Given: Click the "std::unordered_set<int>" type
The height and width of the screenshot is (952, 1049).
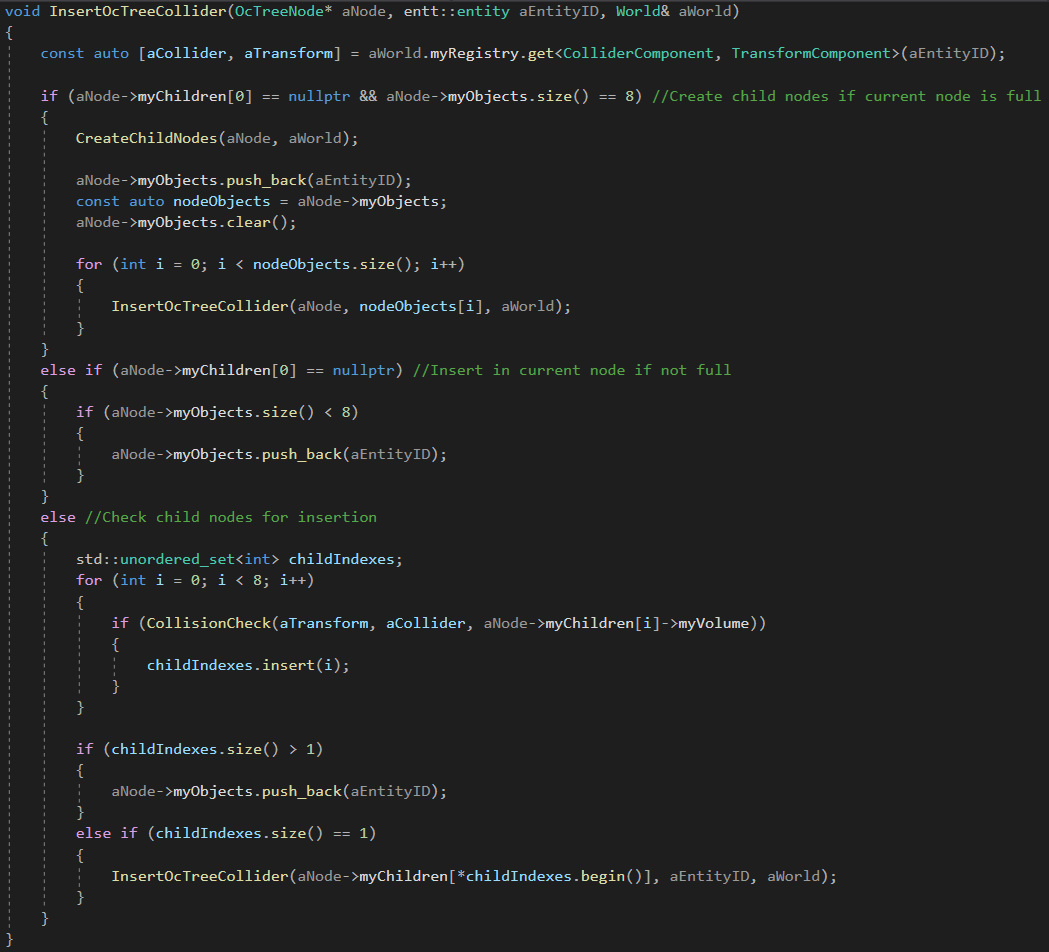Looking at the screenshot, I should click(x=177, y=559).
